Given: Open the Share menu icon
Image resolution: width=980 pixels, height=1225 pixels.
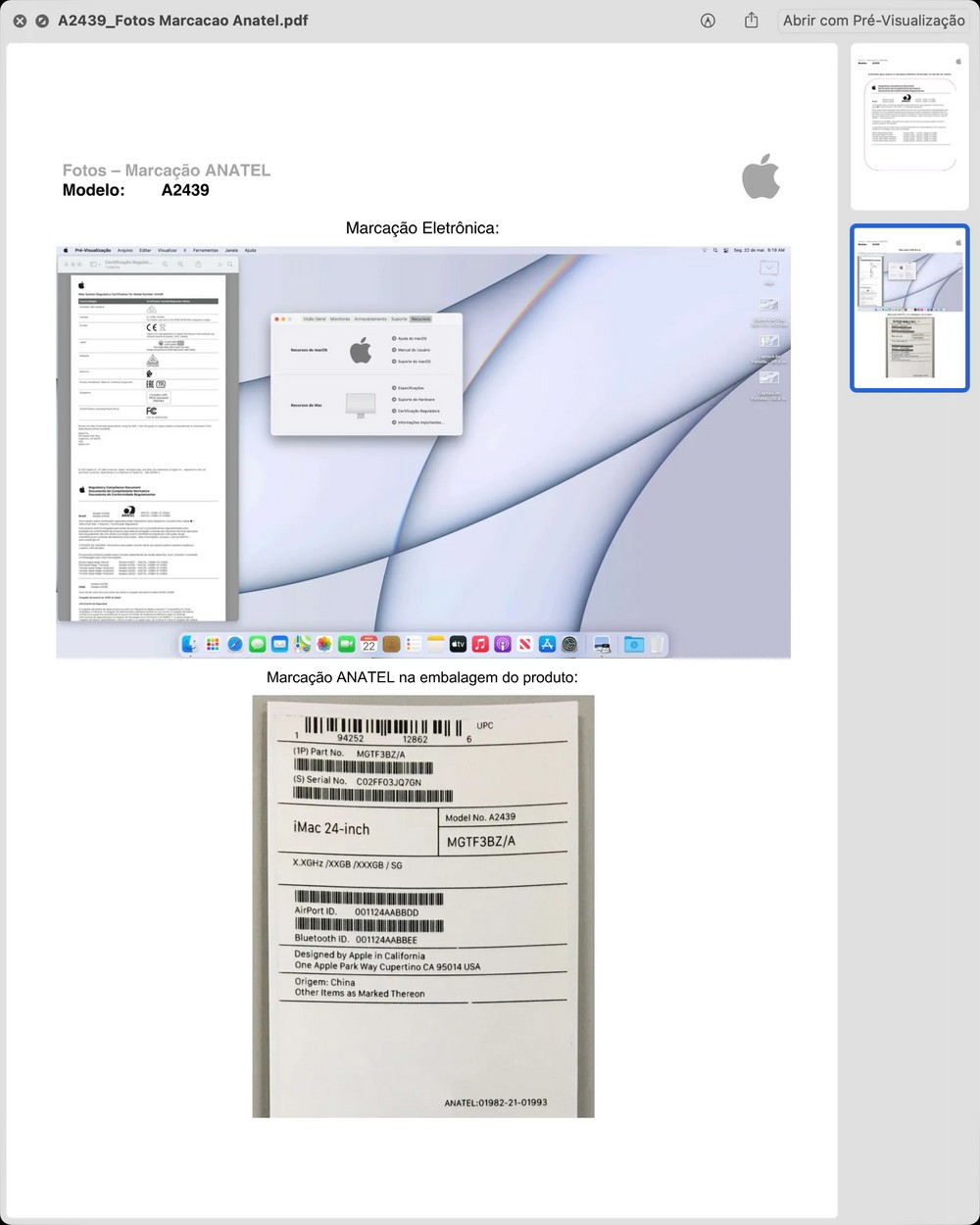Looking at the screenshot, I should (x=752, y=21).
